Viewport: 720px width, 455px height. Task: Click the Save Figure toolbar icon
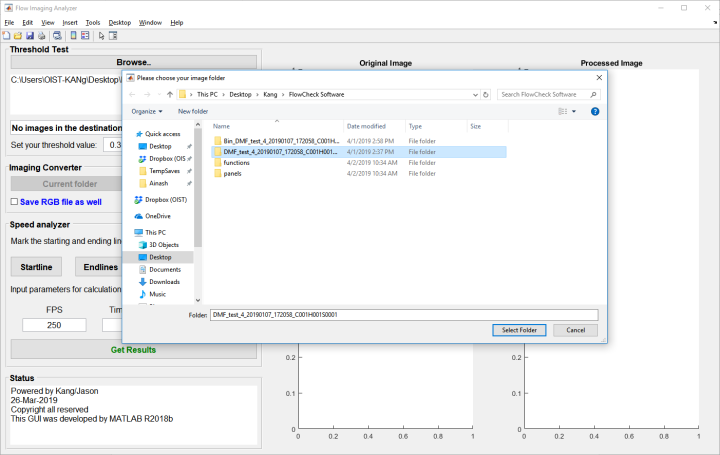[30, 36]
